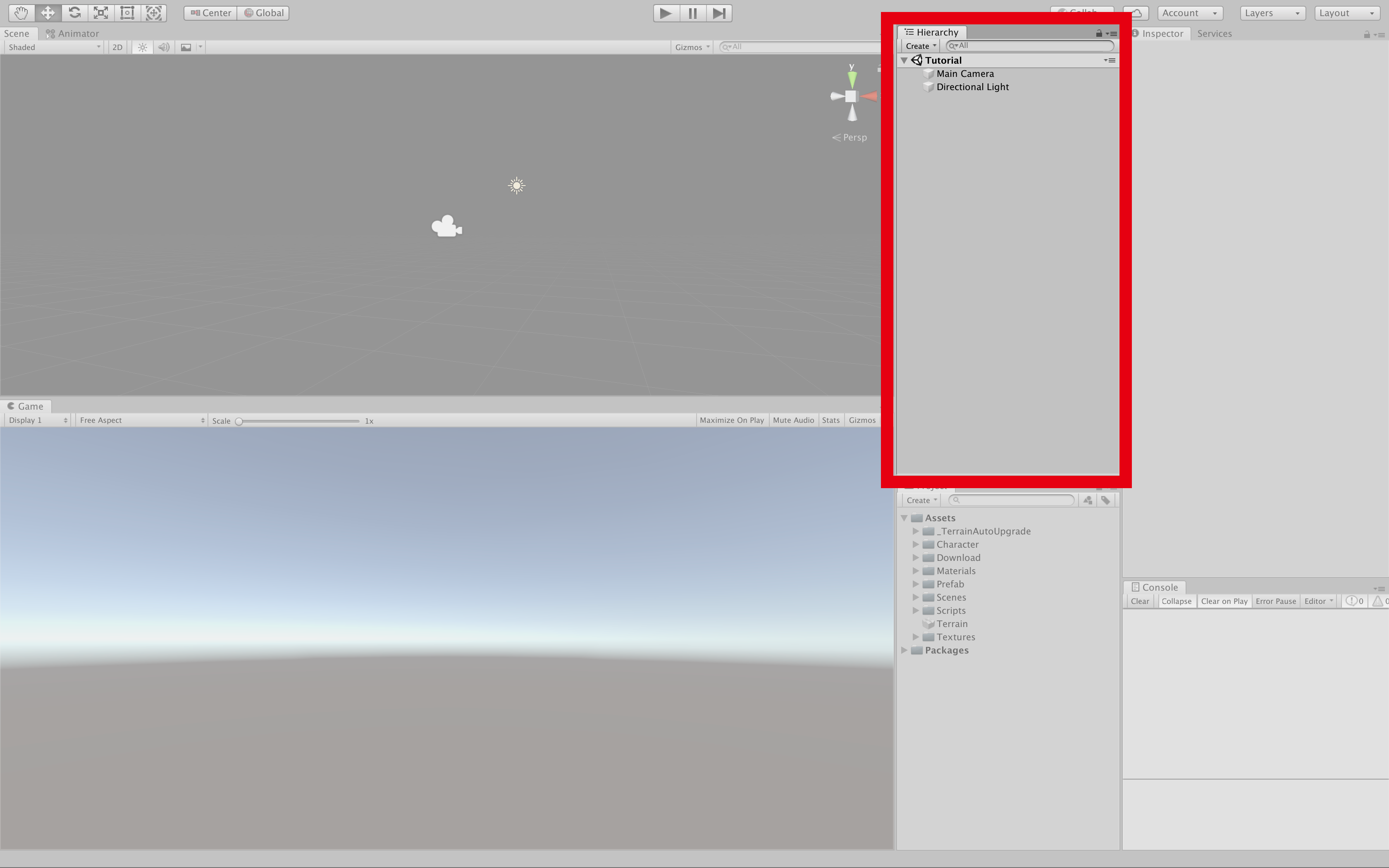Open the Layers dropdown
The width and height of the screenshot is (1389, 868).
pos(1272,13)
